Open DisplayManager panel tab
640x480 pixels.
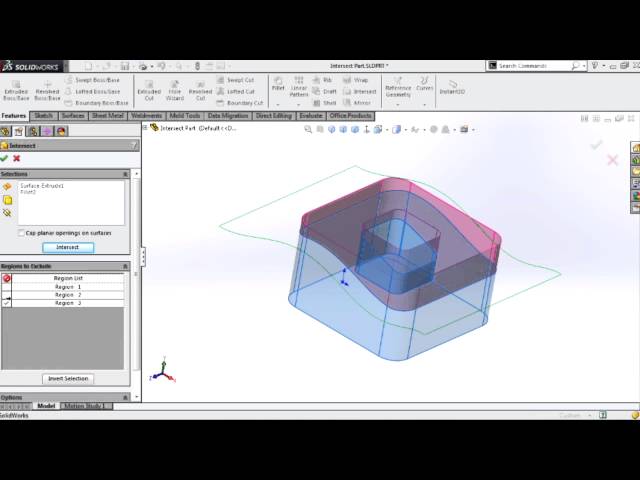pos(61,131)
